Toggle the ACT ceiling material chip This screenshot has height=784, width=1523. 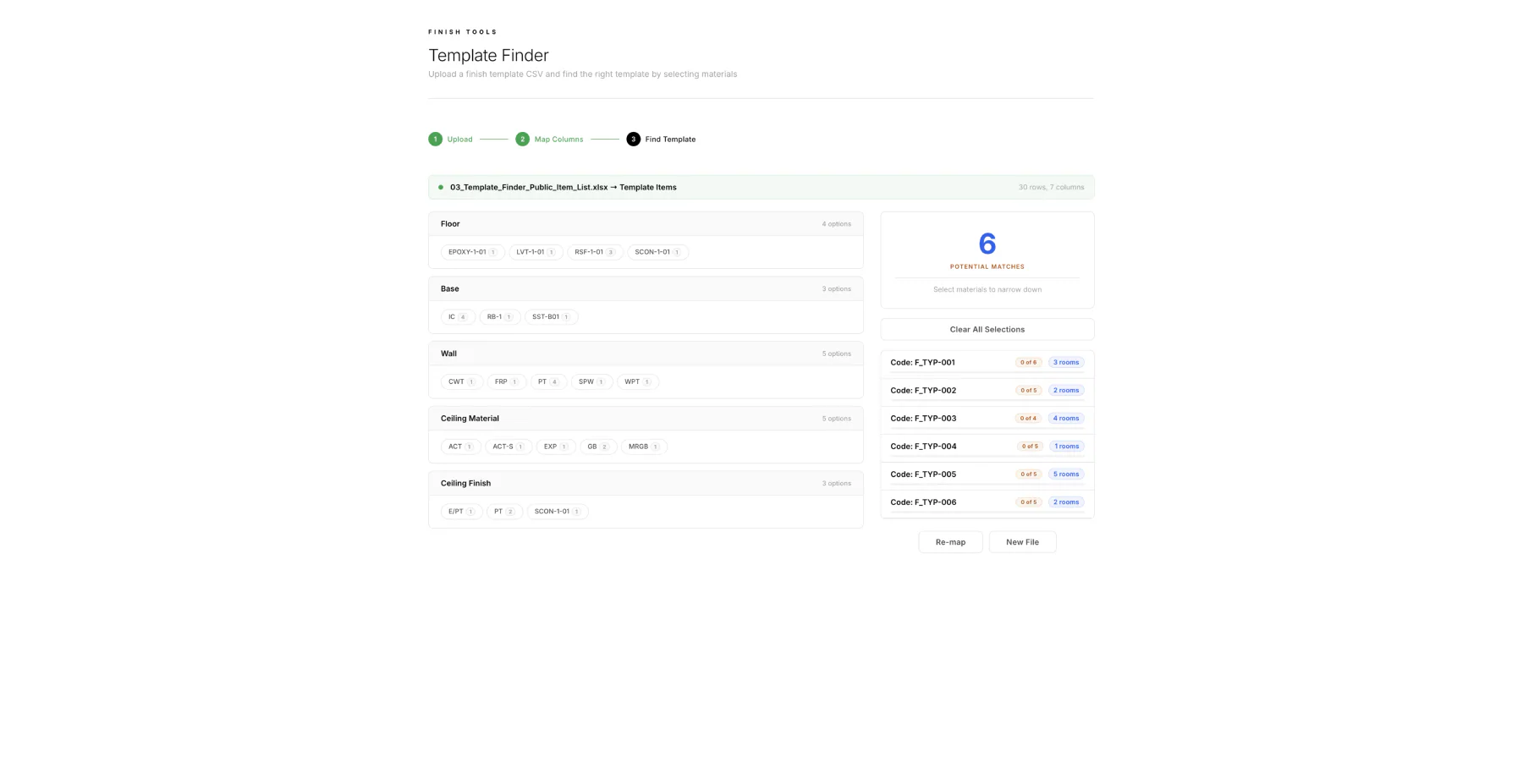(x=459, y=446)
